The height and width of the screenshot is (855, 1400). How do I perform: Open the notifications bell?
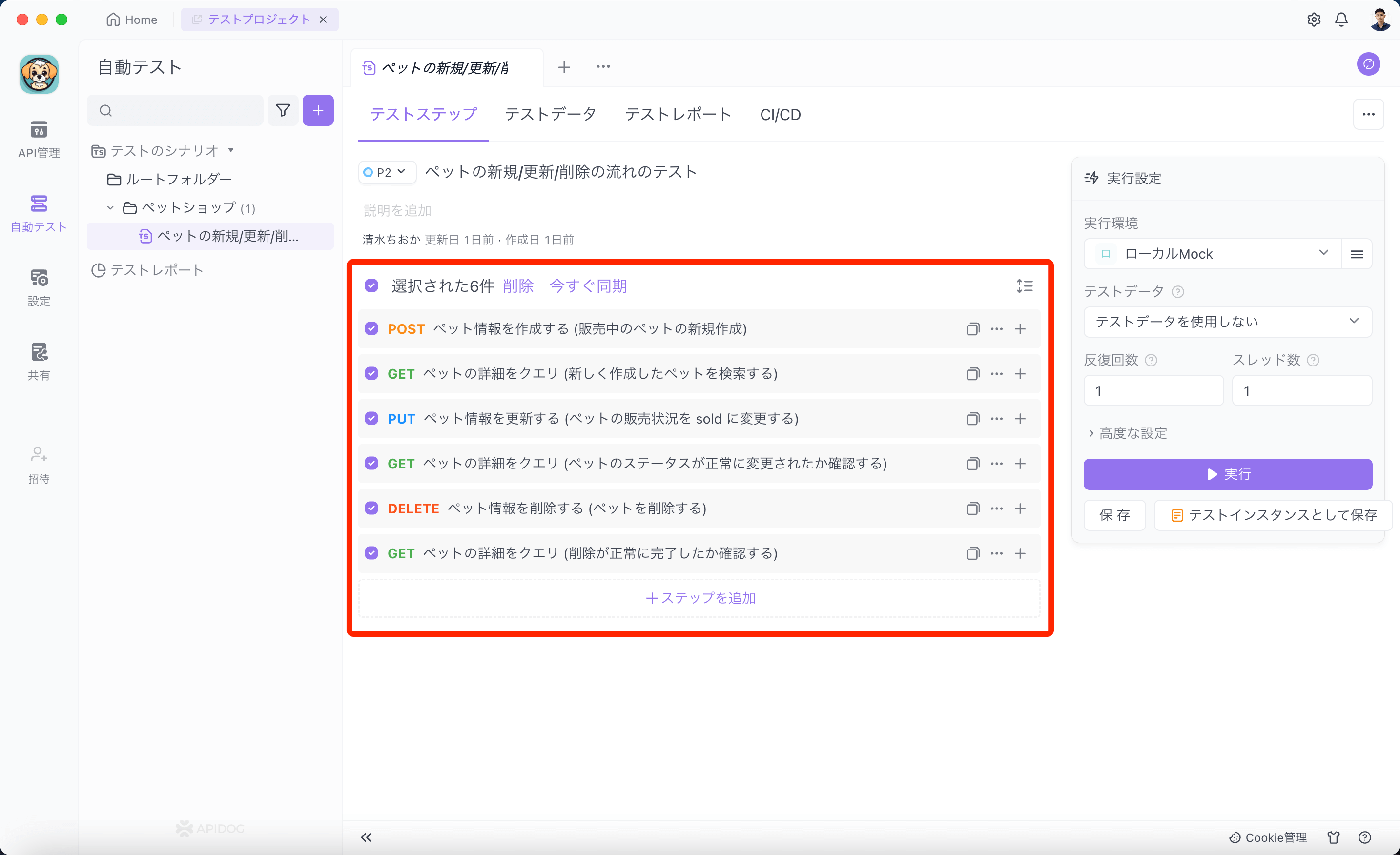click(x=1341, y=20)
